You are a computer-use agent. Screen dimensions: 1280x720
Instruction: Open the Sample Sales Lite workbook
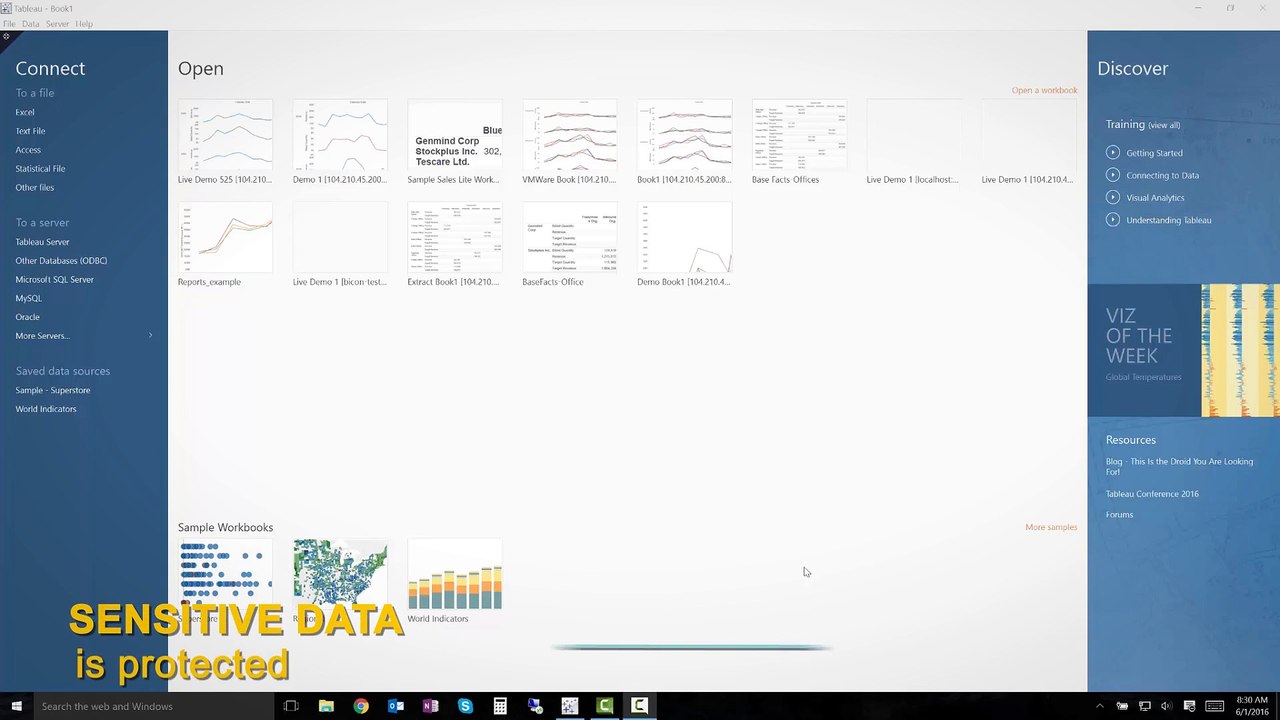coord(454,142)
